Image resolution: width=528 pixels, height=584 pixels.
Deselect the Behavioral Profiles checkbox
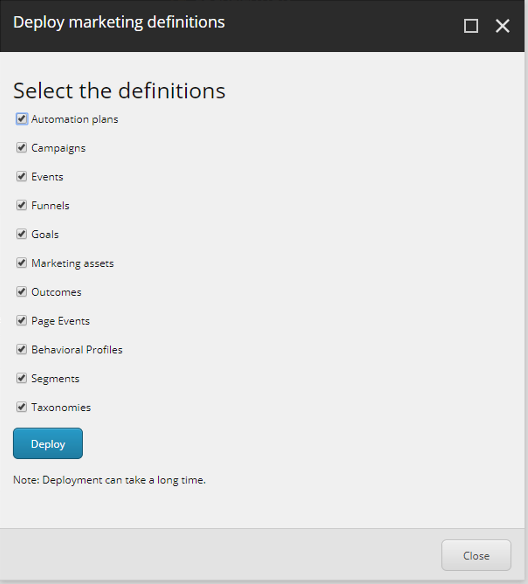(22, 349)
